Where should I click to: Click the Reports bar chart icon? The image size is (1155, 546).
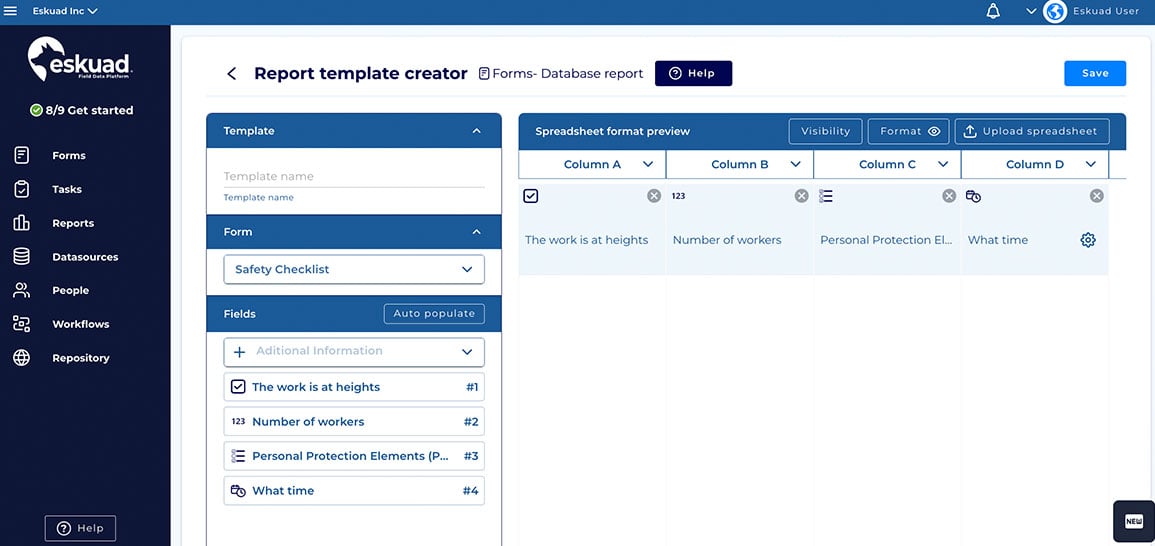[x=21, y=223]
